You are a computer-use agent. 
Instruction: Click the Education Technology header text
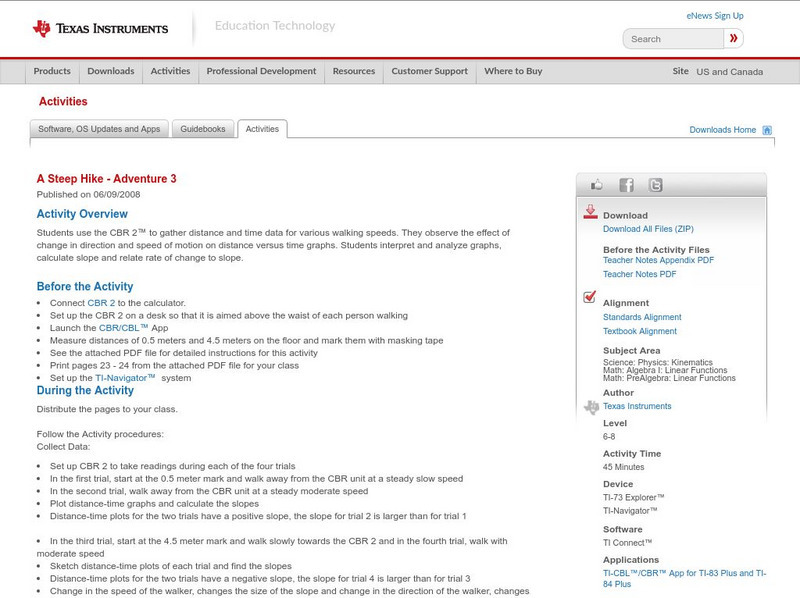tap(275, 26)
